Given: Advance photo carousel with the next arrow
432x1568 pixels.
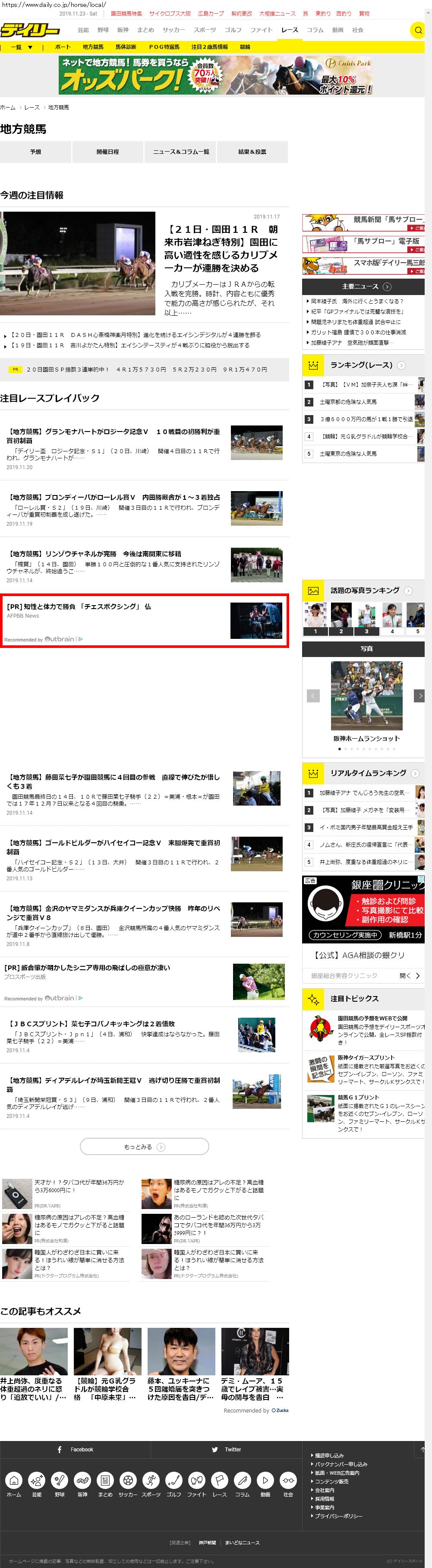Looking at the screenshot, I should [419, 695].
